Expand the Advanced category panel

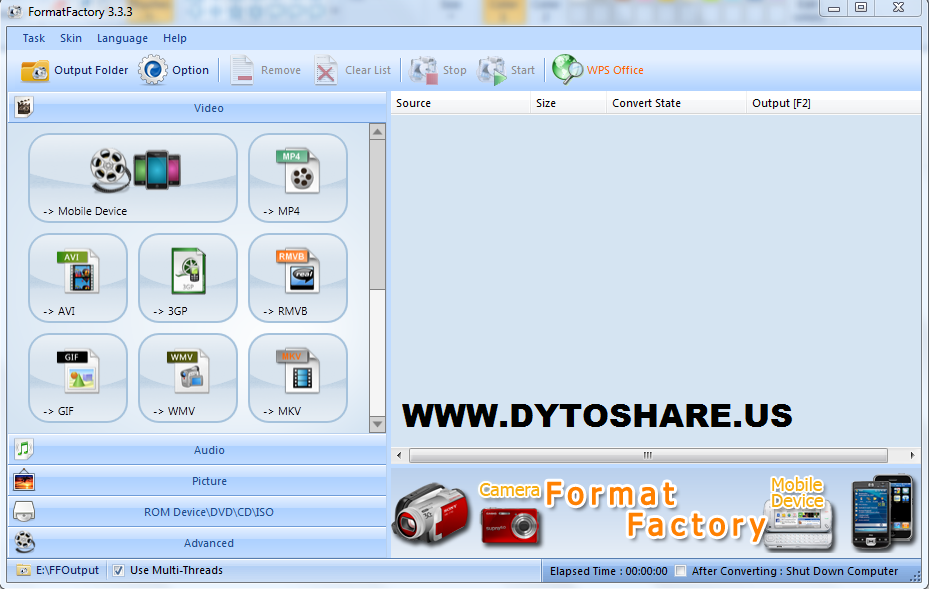pyautogui.click(x=197, y=543)
